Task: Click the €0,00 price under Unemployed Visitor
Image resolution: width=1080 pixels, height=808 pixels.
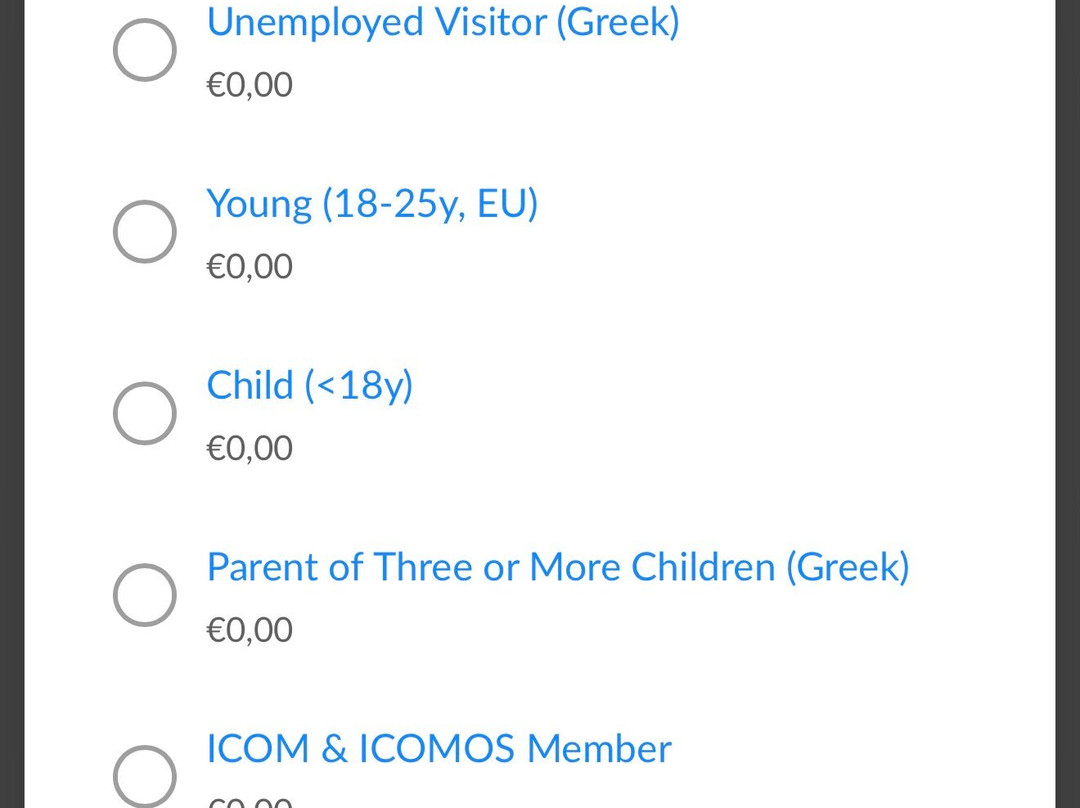Action: tap(249, 85)
